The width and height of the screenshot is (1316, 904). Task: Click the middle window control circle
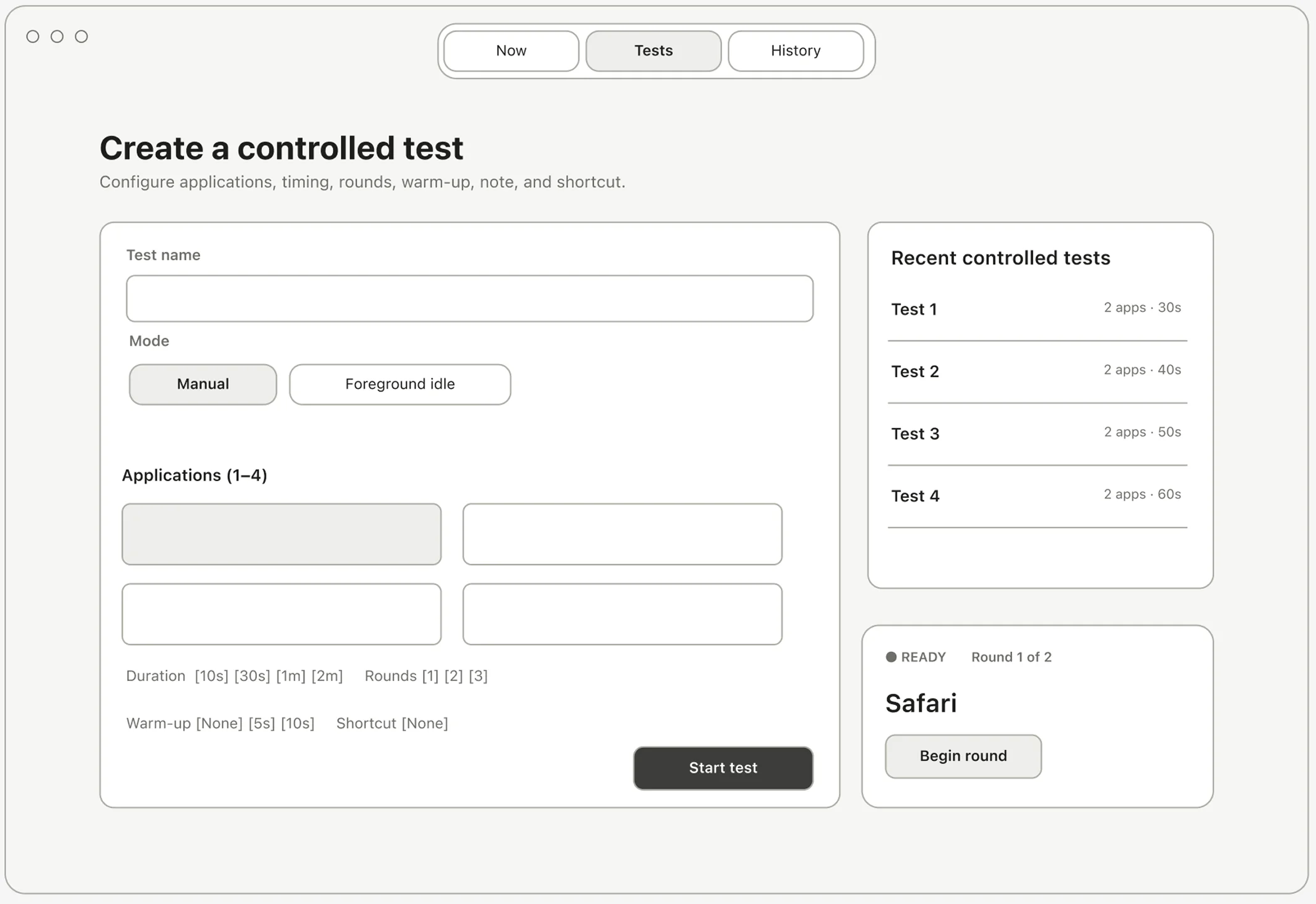click(57, 36)
